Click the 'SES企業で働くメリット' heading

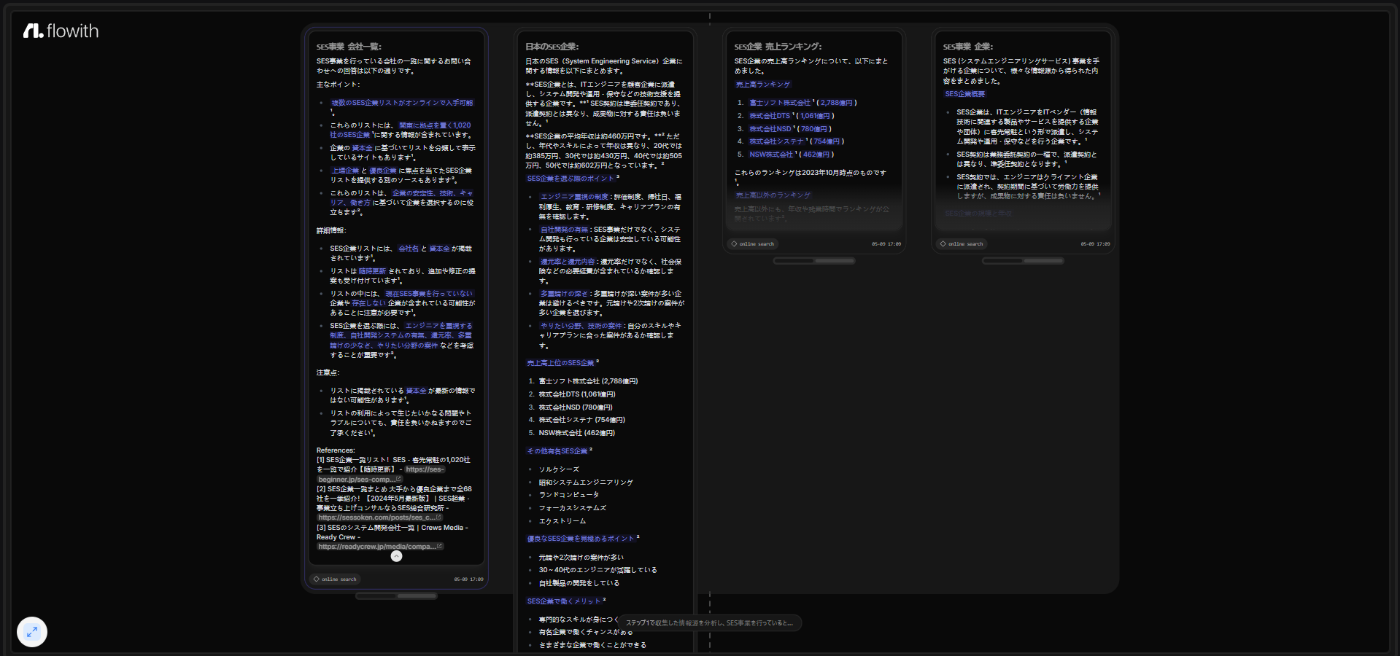click(x=563, y=601)
